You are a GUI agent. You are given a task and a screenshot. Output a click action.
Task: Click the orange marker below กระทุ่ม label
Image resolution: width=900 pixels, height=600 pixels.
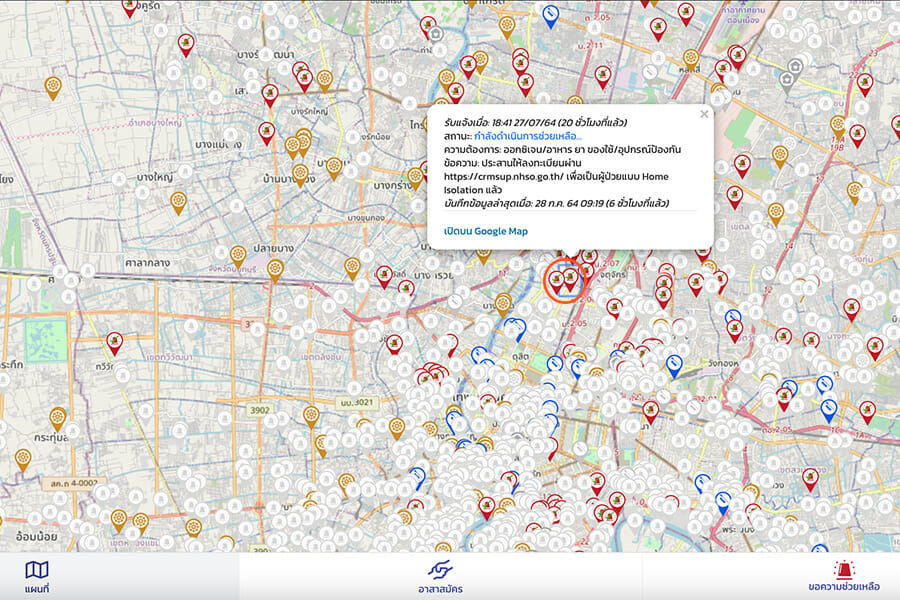pos(23,458)
